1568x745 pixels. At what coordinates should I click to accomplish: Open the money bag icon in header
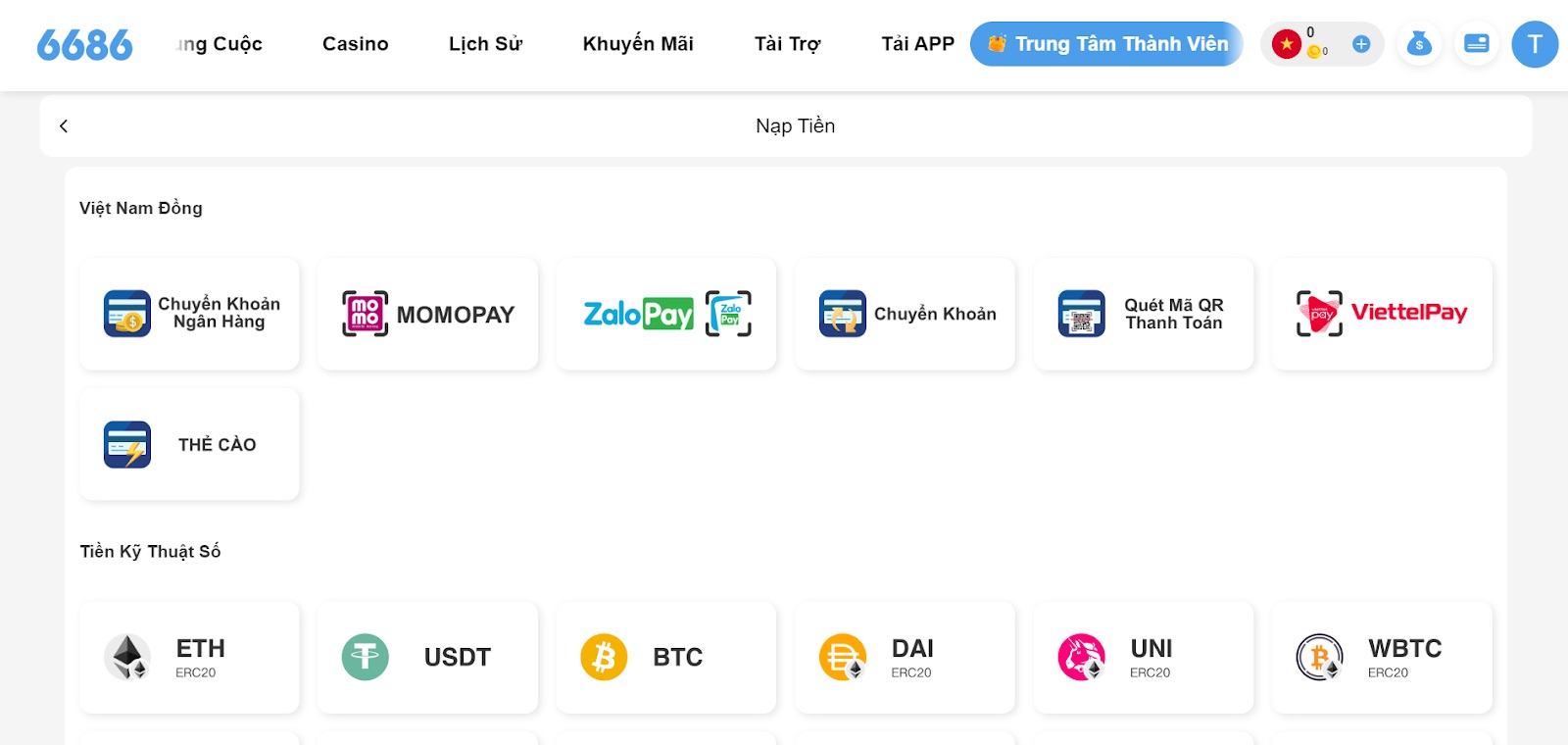click(1418, 44)
